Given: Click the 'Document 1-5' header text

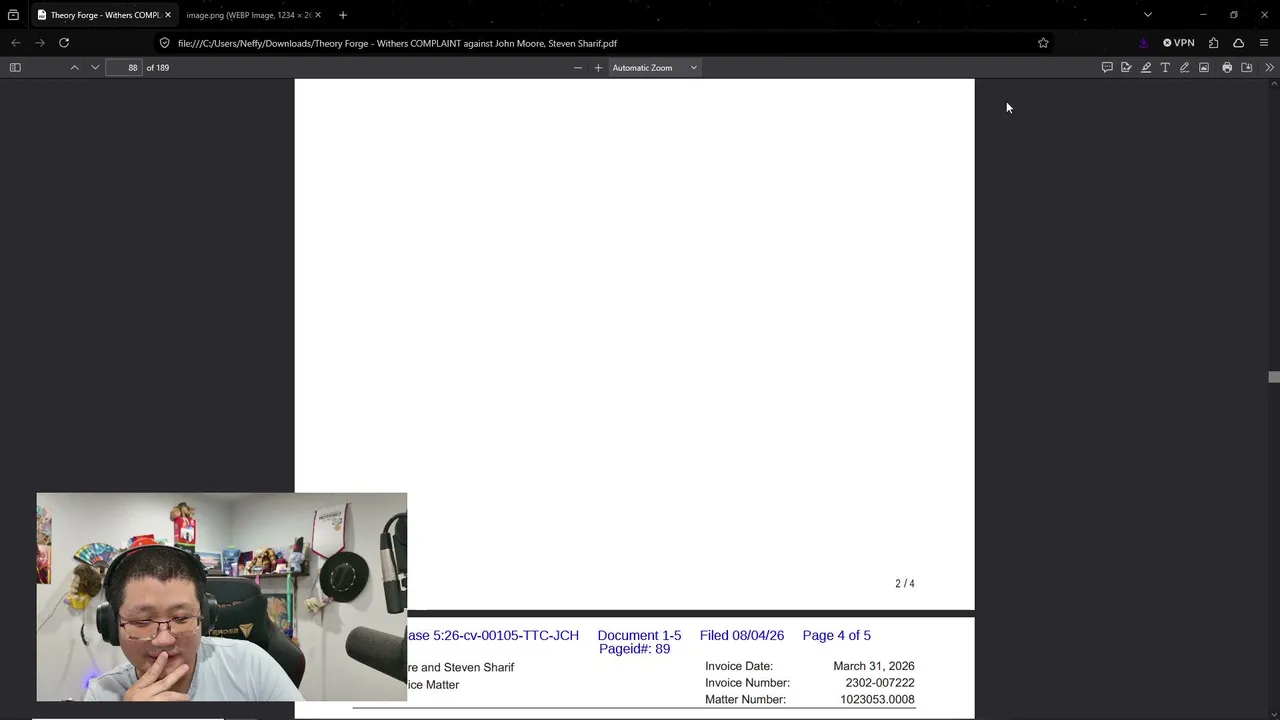Looking at the screenshot, I should point(639,635).
